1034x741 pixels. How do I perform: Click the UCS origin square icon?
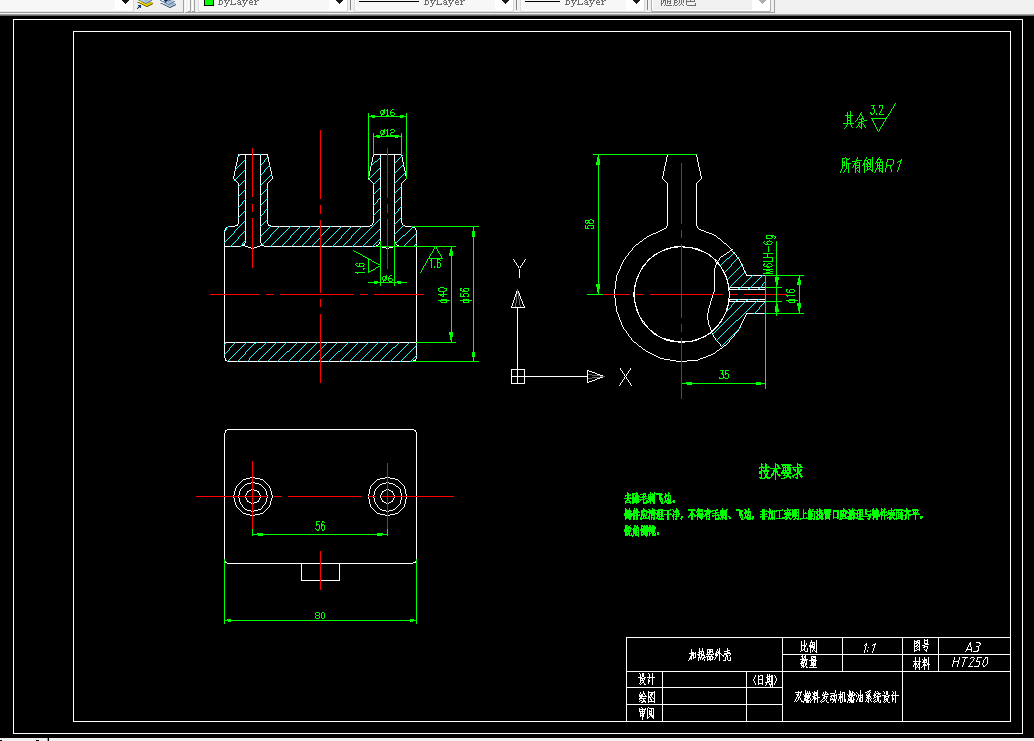(x=518, y=376)
